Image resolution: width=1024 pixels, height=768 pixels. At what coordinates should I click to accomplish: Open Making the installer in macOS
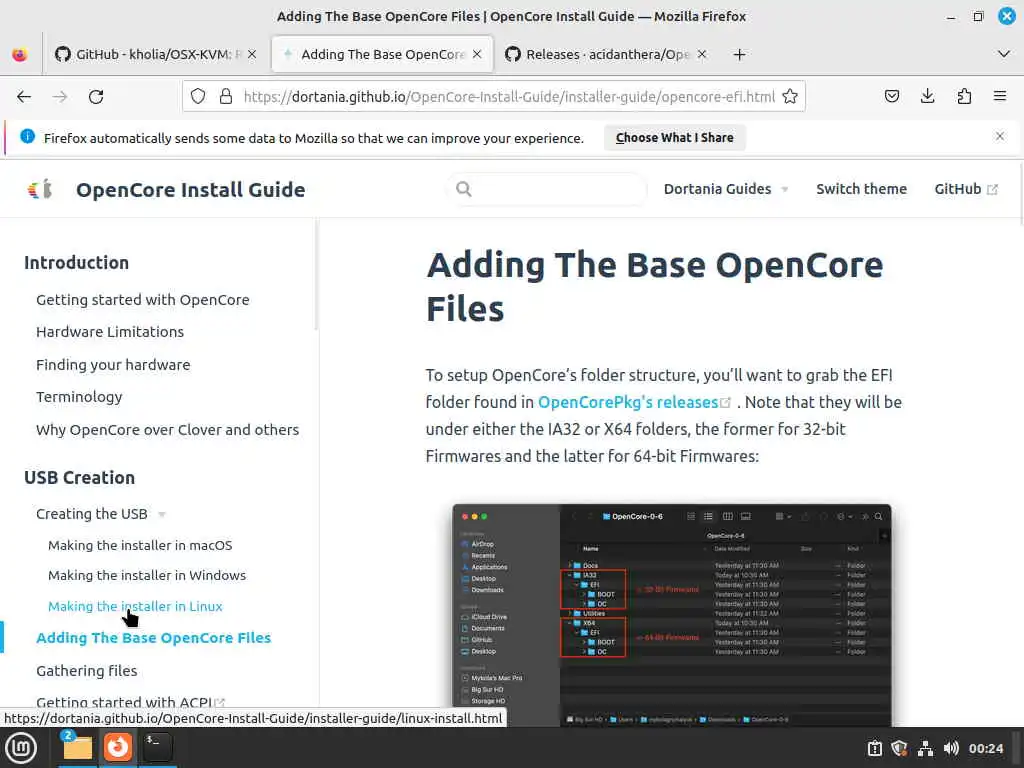point(140,545)
